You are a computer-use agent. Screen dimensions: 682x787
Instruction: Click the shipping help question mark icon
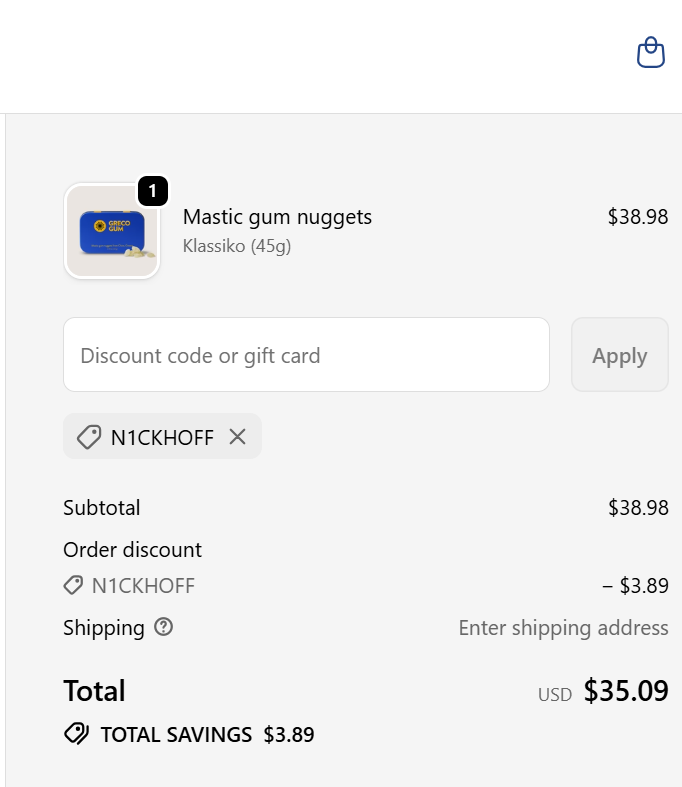click(x=164, y=627)
